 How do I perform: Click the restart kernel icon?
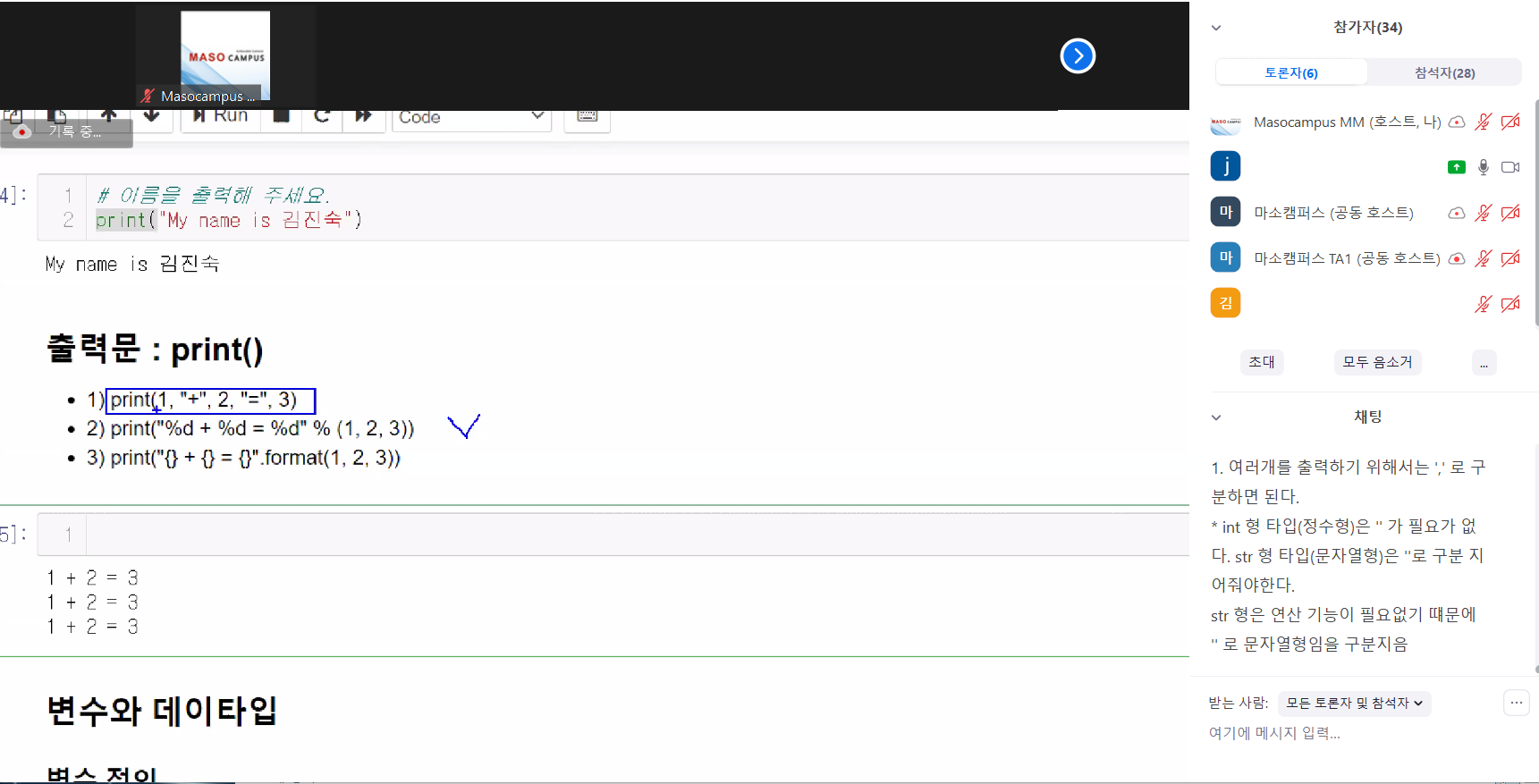coord(322,117)
